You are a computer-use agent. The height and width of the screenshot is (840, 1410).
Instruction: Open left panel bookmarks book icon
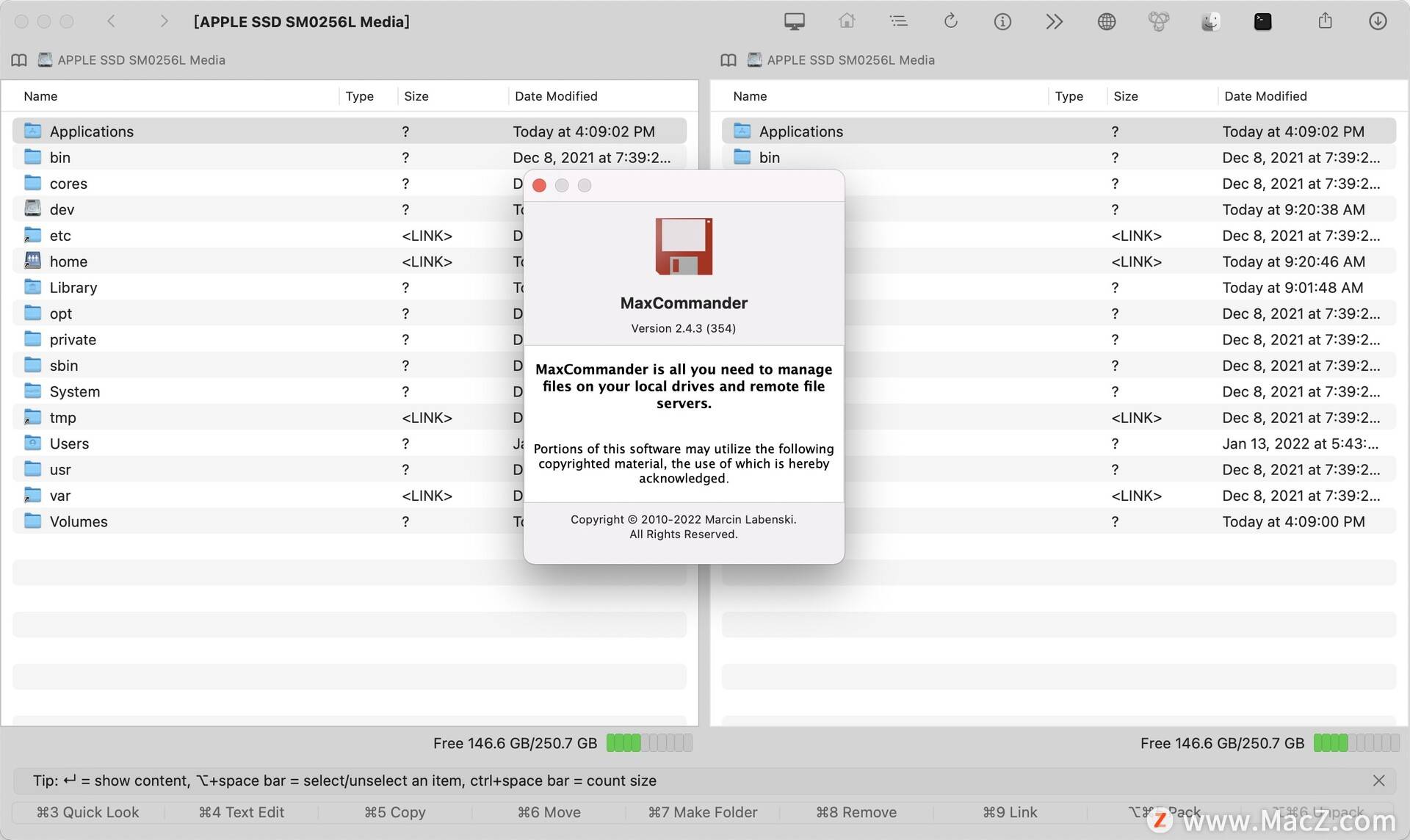[x=19, y=60]
